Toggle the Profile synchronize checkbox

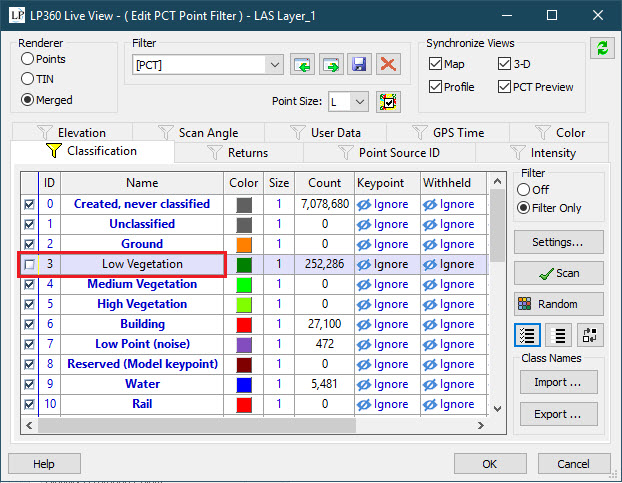[x=435, y=87]
